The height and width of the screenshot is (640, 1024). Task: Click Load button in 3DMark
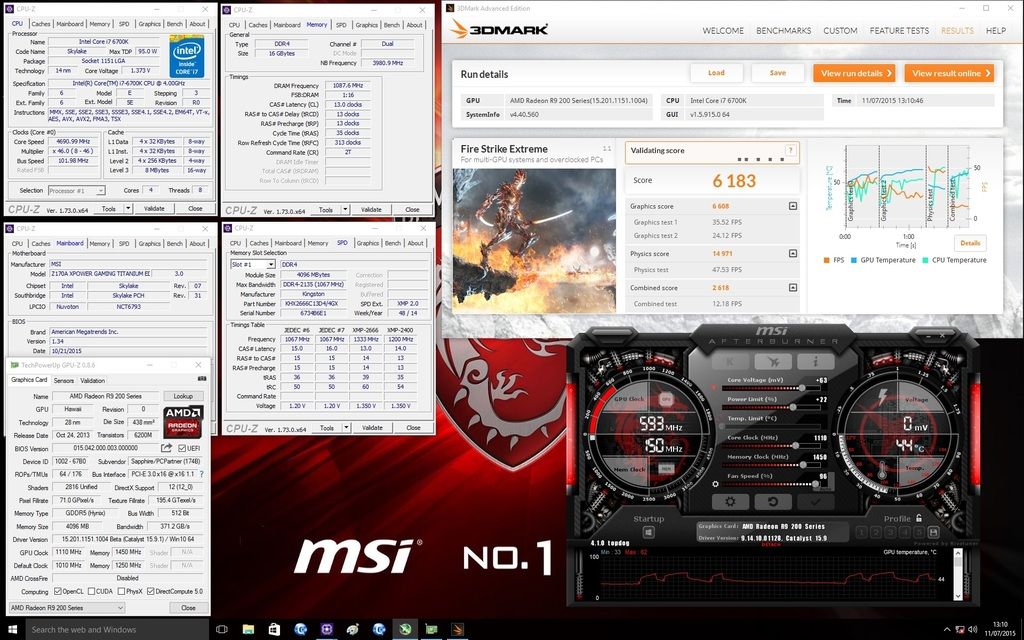716,73
